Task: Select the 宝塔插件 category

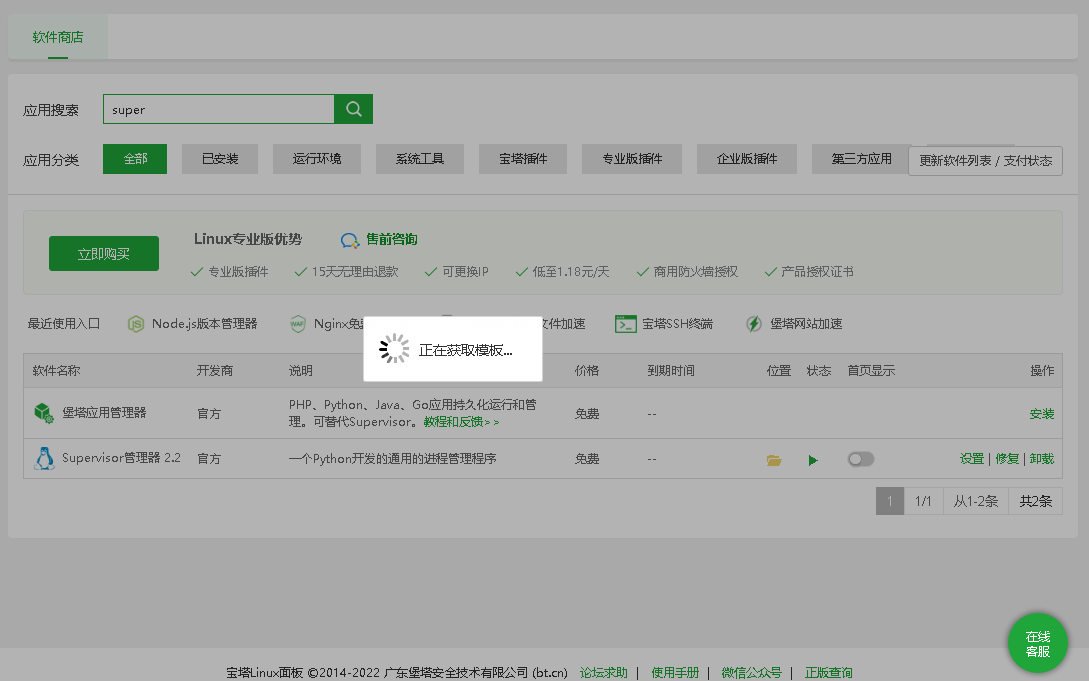Action: [523, 159]
